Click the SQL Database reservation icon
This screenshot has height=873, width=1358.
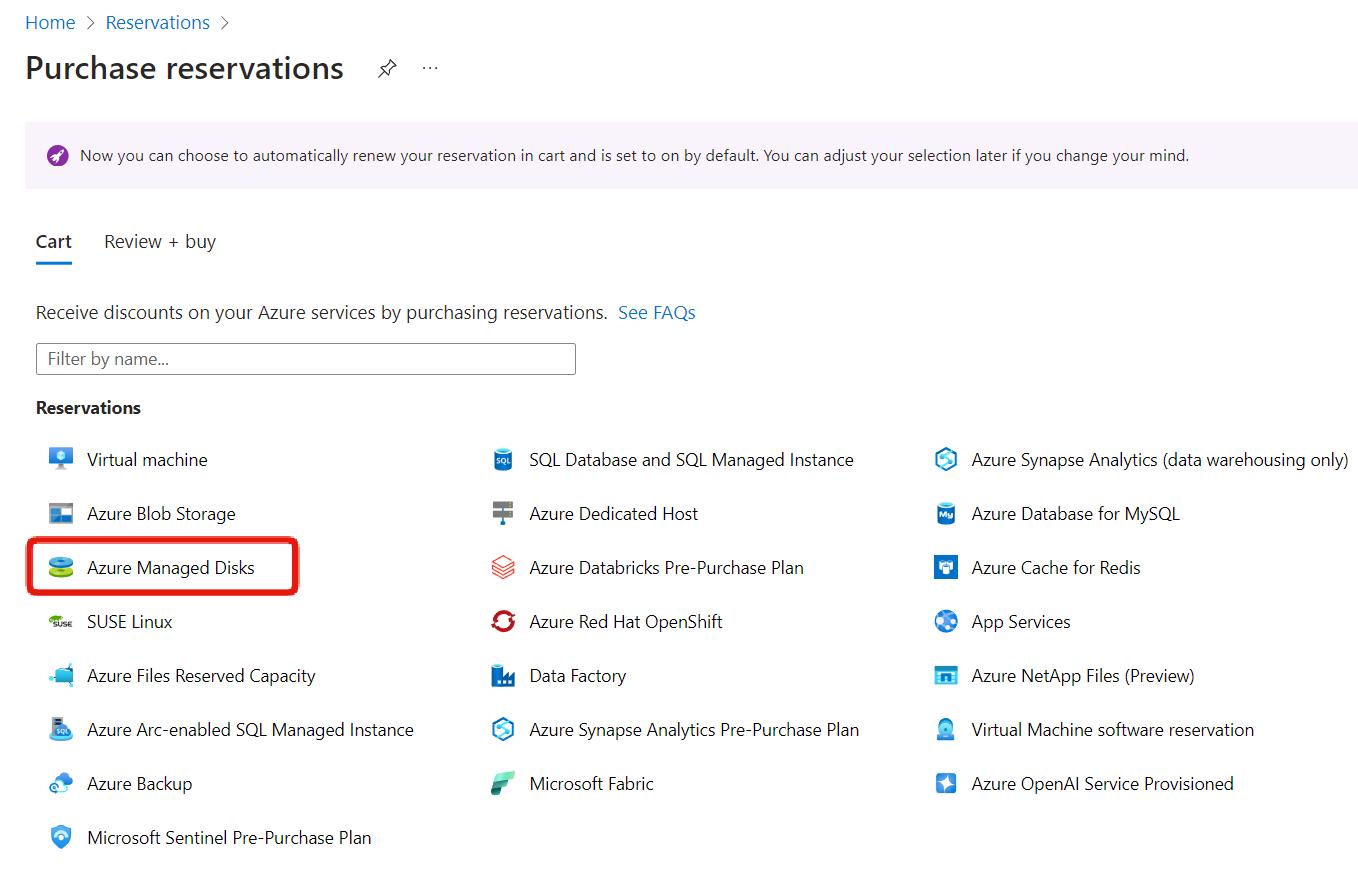(x=503, y=460)
